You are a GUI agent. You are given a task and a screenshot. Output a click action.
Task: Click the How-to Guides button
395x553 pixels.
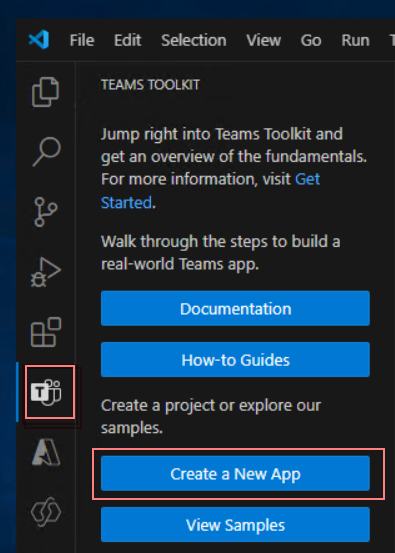coord(235,359)
